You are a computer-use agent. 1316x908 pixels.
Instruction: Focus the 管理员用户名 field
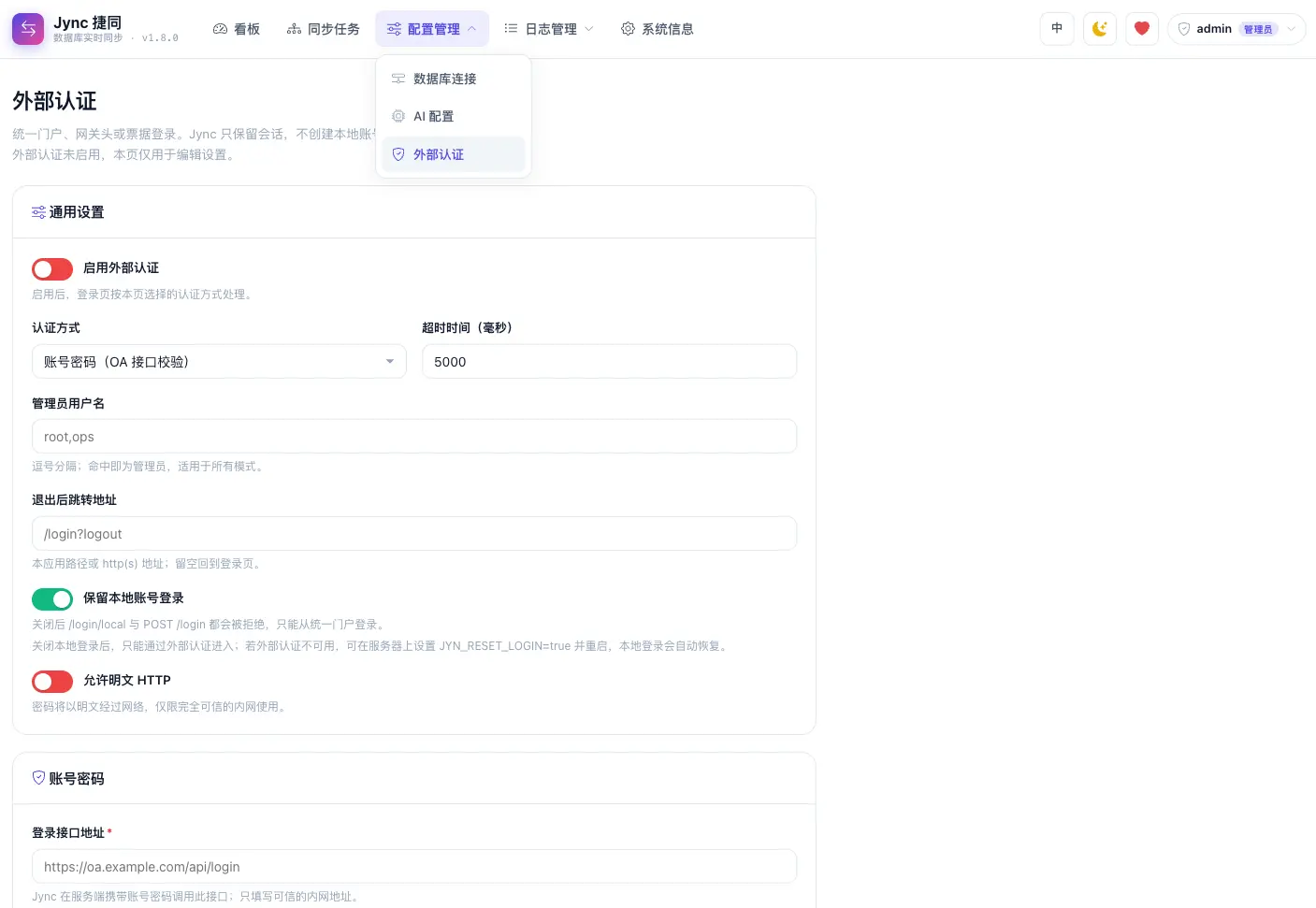(x=414, y=437)
